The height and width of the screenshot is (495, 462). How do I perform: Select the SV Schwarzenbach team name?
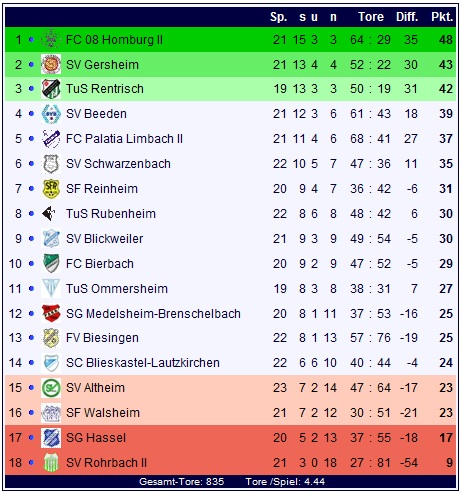tap(118, 164)
